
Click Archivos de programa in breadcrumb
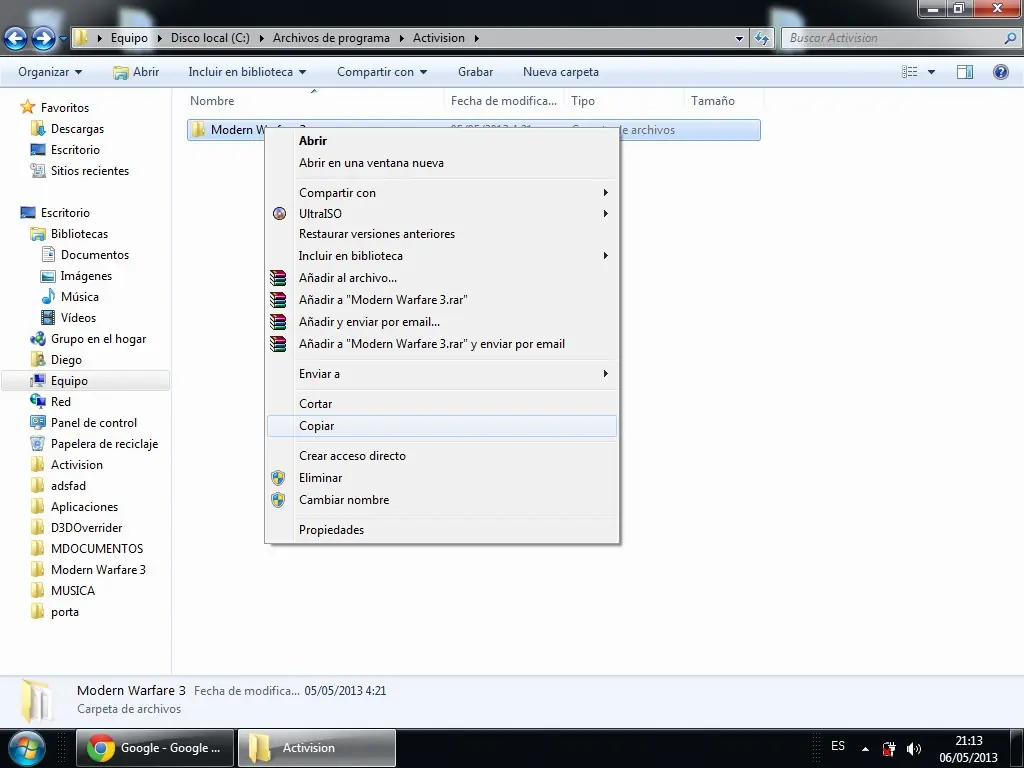click(x=331, y=39)
